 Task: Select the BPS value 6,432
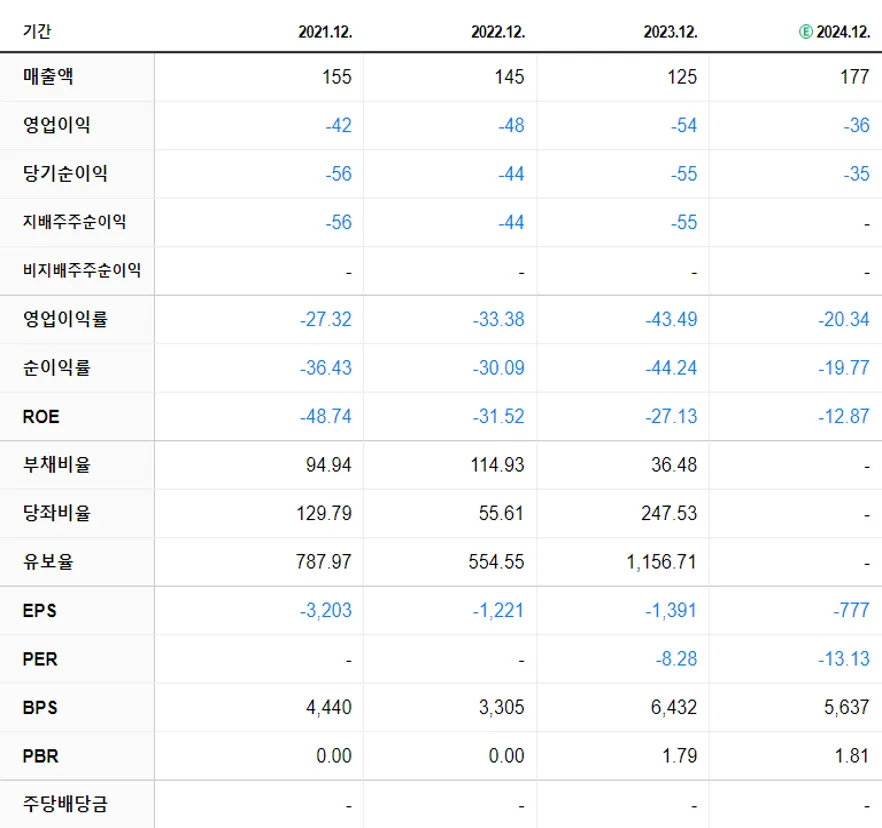pos(674,708)
